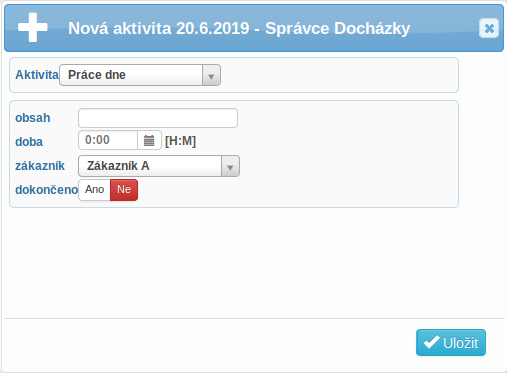Close the Nová aktivita dialog
The image size is (507, 373).
489,28
